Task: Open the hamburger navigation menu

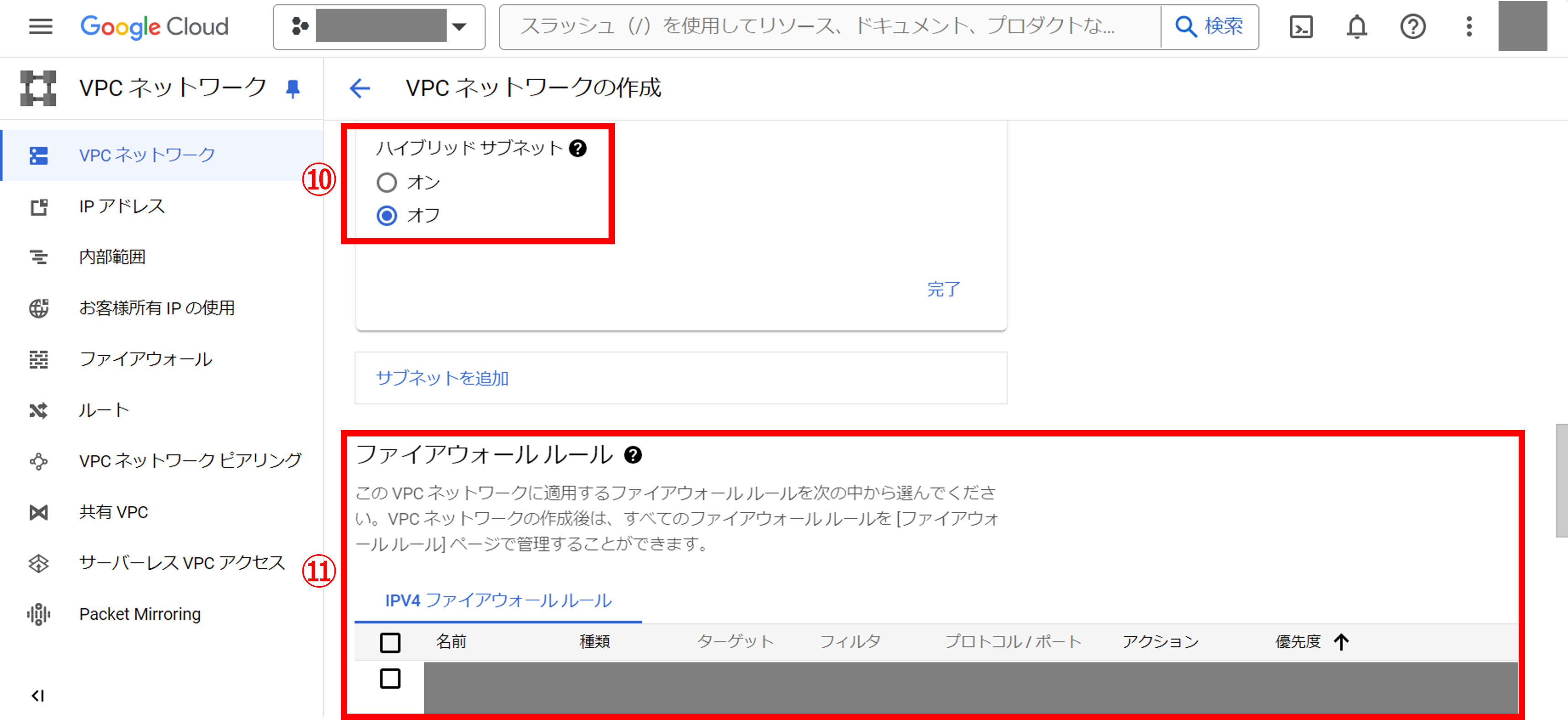Action: (40, 27)
